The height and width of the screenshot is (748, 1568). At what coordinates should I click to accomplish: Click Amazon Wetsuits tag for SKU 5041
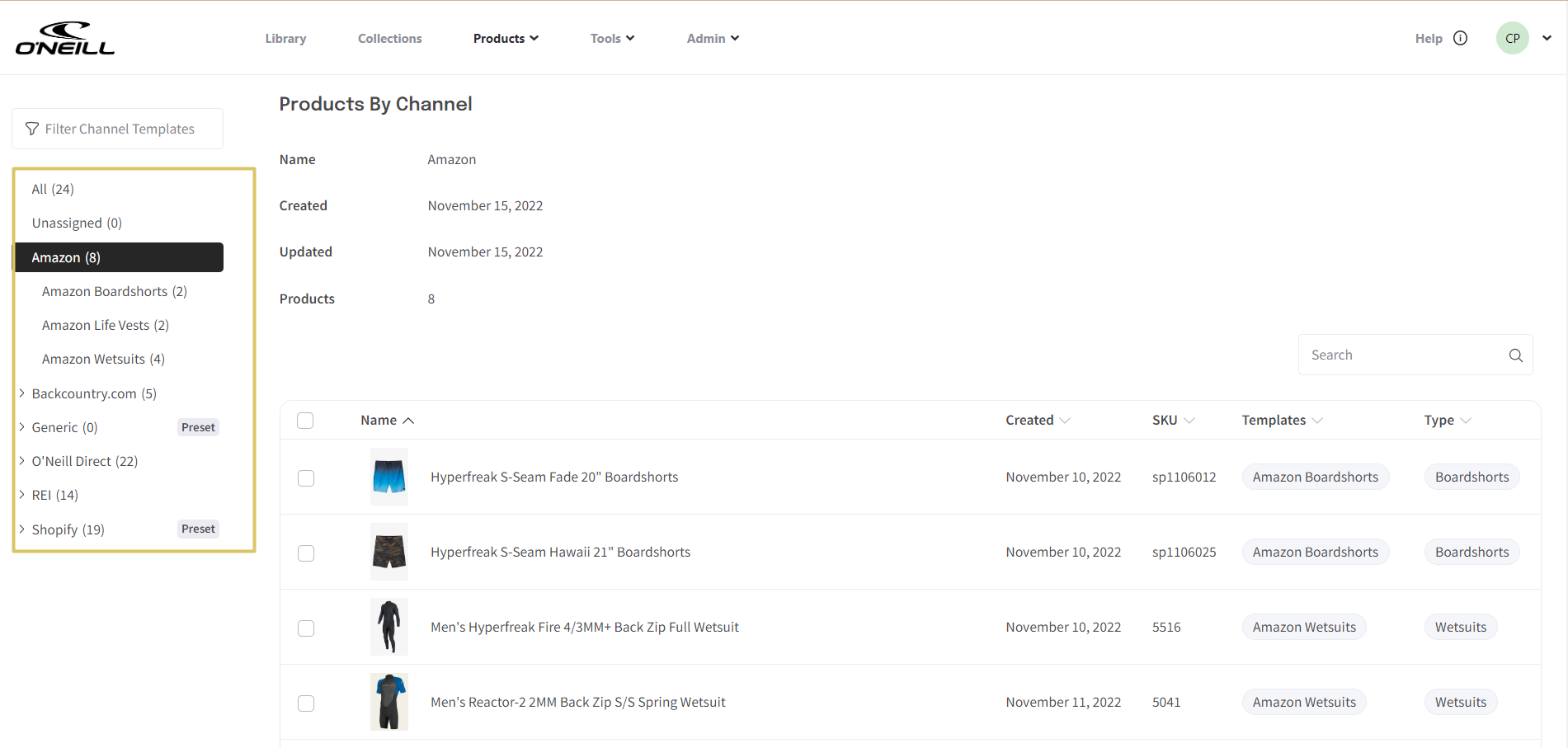click(1304, 702)
